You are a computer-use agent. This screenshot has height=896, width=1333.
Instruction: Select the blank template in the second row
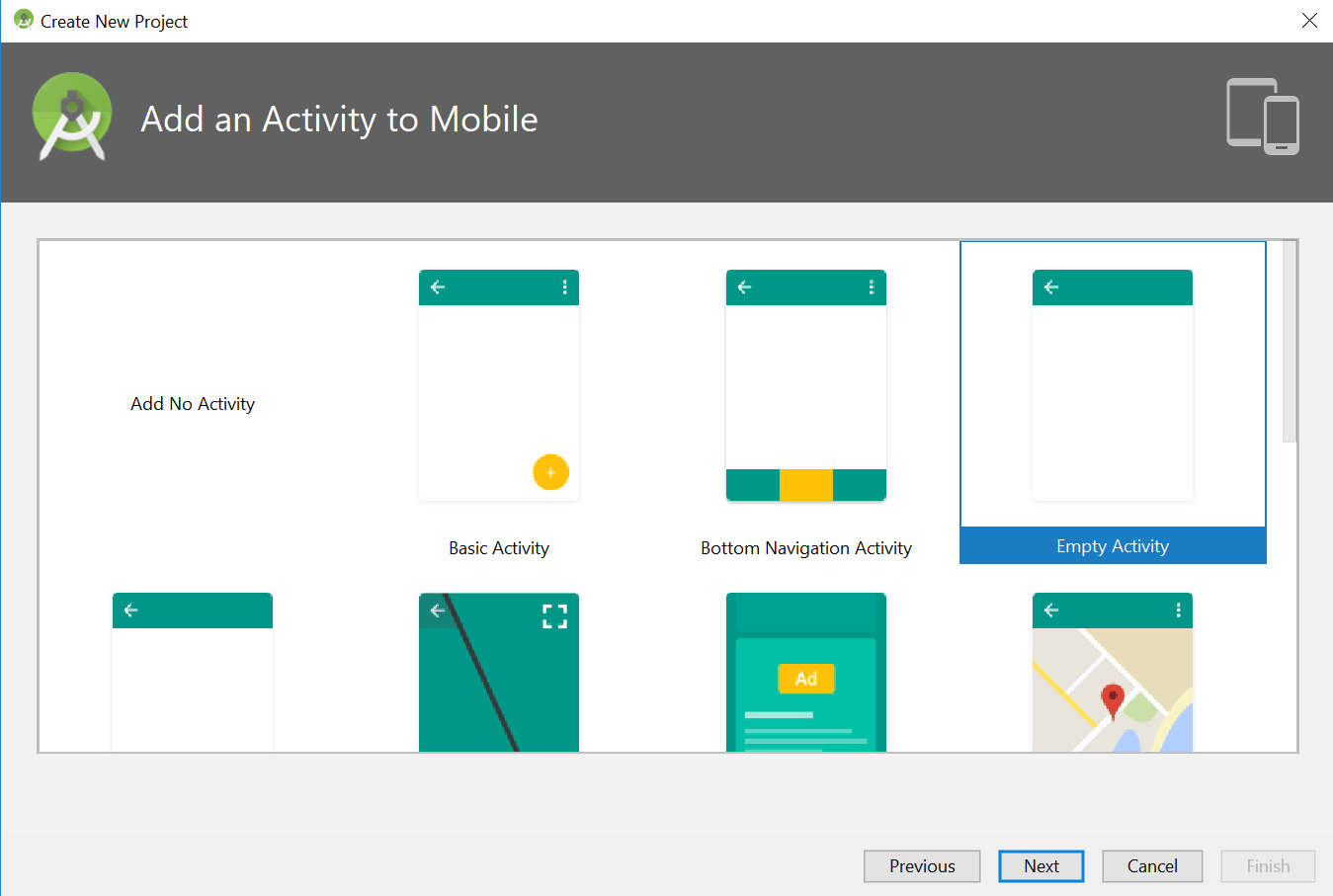pyautogui.click(x=193, y=672)
